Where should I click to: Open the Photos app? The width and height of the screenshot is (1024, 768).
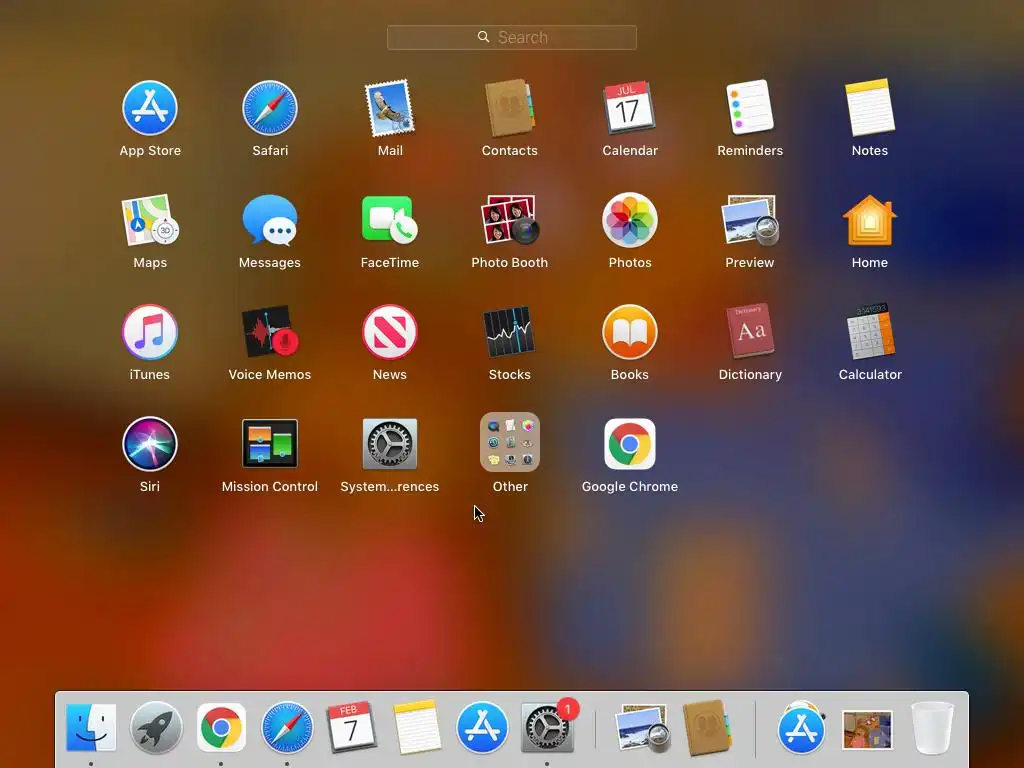pyautogui.click(x=630, y=220)
